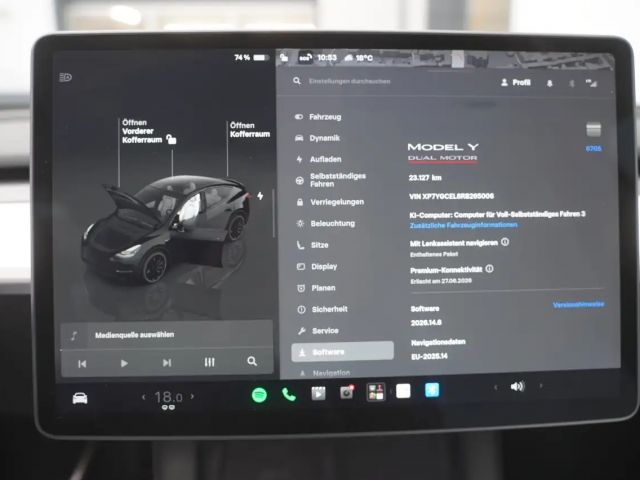Increase volume with right arrow
This screenshot has height=480, width=640.
click(541, 385)
